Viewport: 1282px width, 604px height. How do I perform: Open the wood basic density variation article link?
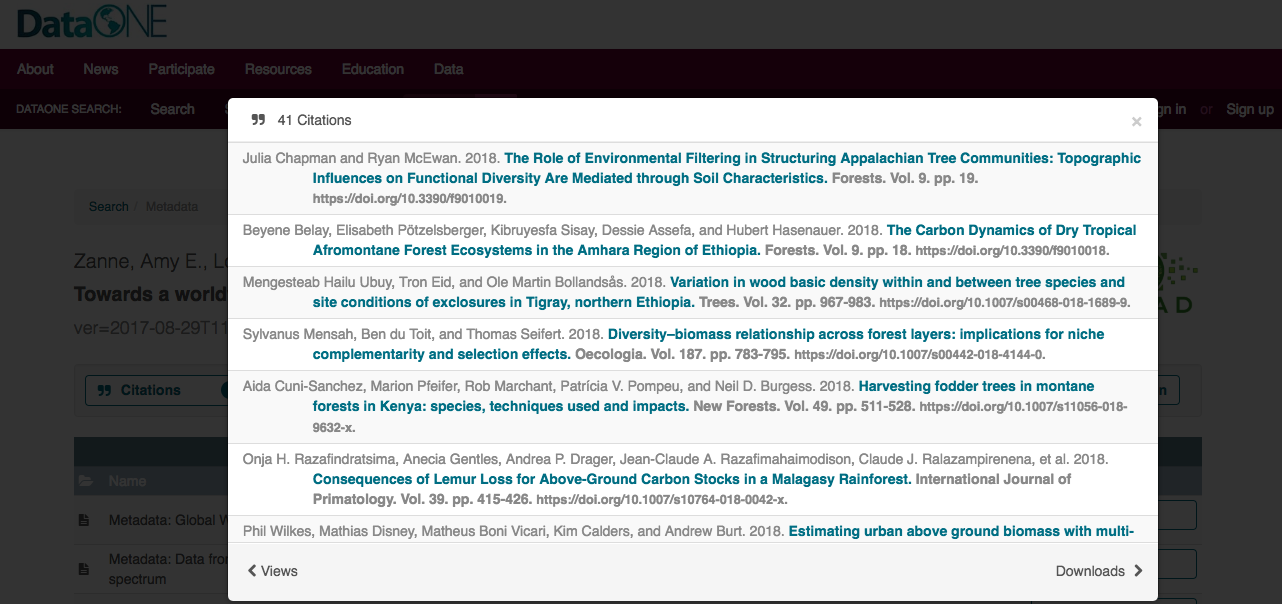click(897, 282)
